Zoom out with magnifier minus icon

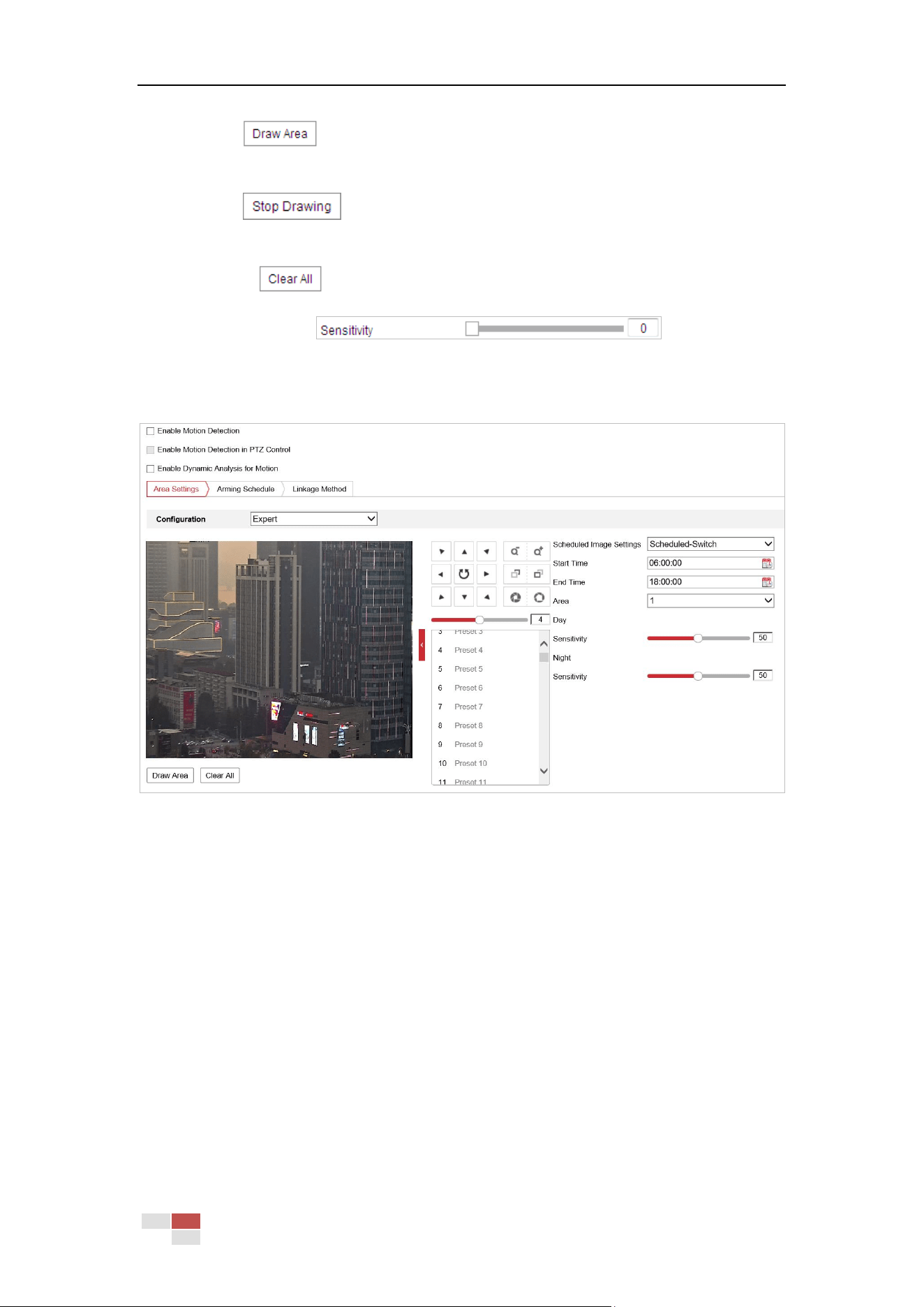515,552
